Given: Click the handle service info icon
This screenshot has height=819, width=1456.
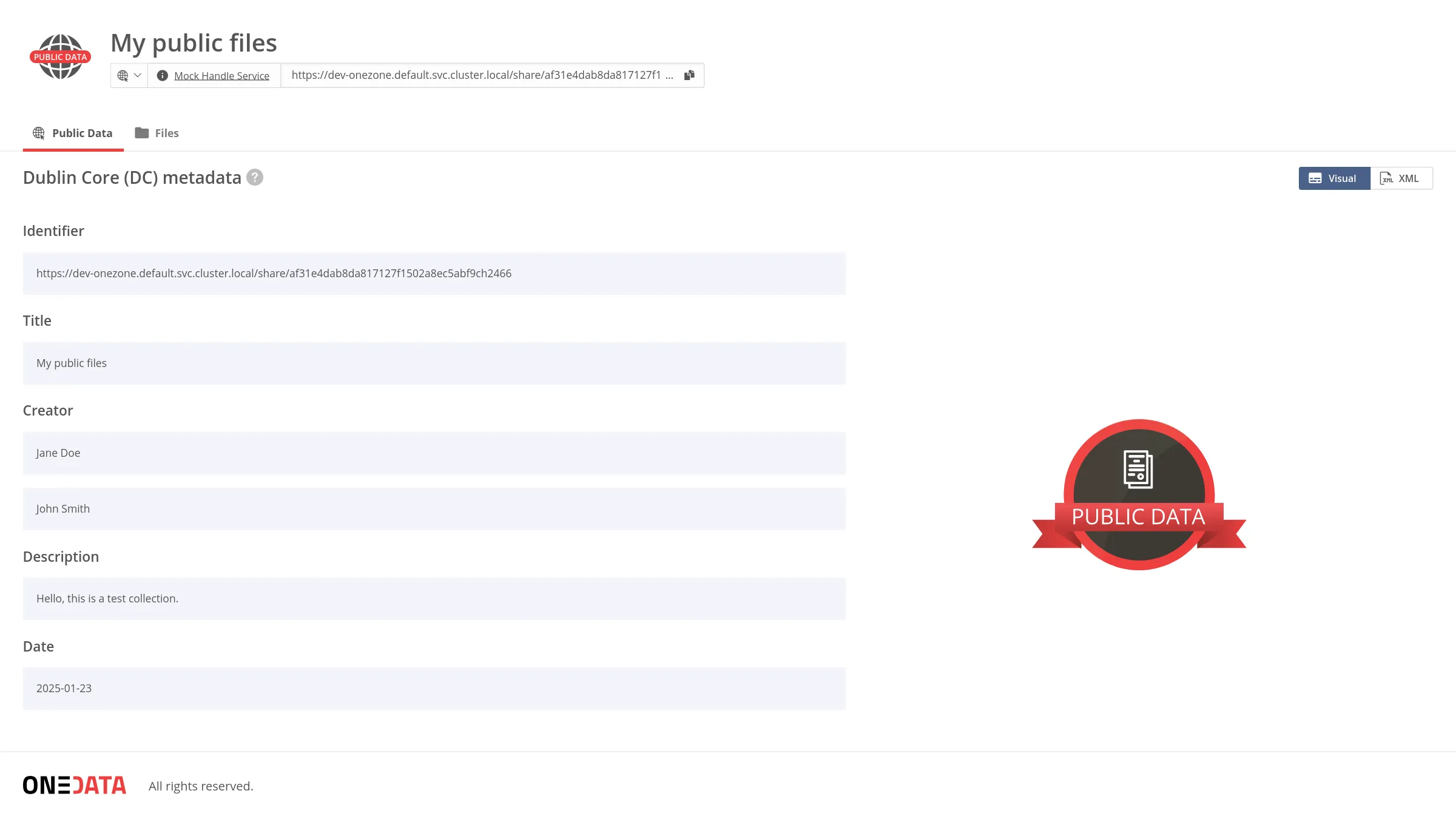Looking at the screenshot, I should 162,75.
